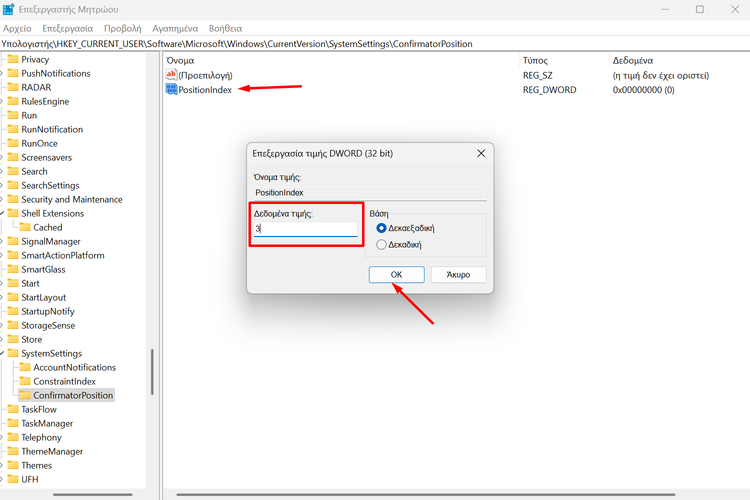Screen dimensions: 750x500
Task: Click the SmartActionPlatform folder icon
Action: pos(13,255)
